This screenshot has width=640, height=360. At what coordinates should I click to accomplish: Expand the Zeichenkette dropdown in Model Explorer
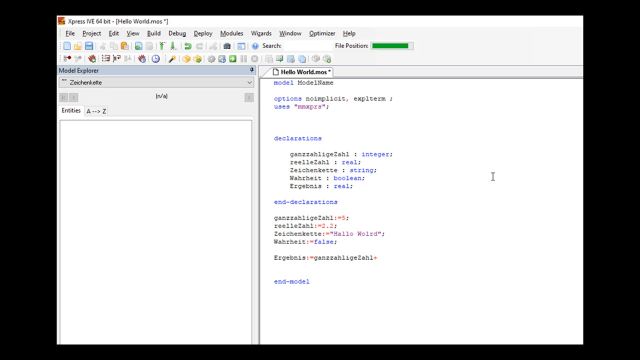coord(249,82)
